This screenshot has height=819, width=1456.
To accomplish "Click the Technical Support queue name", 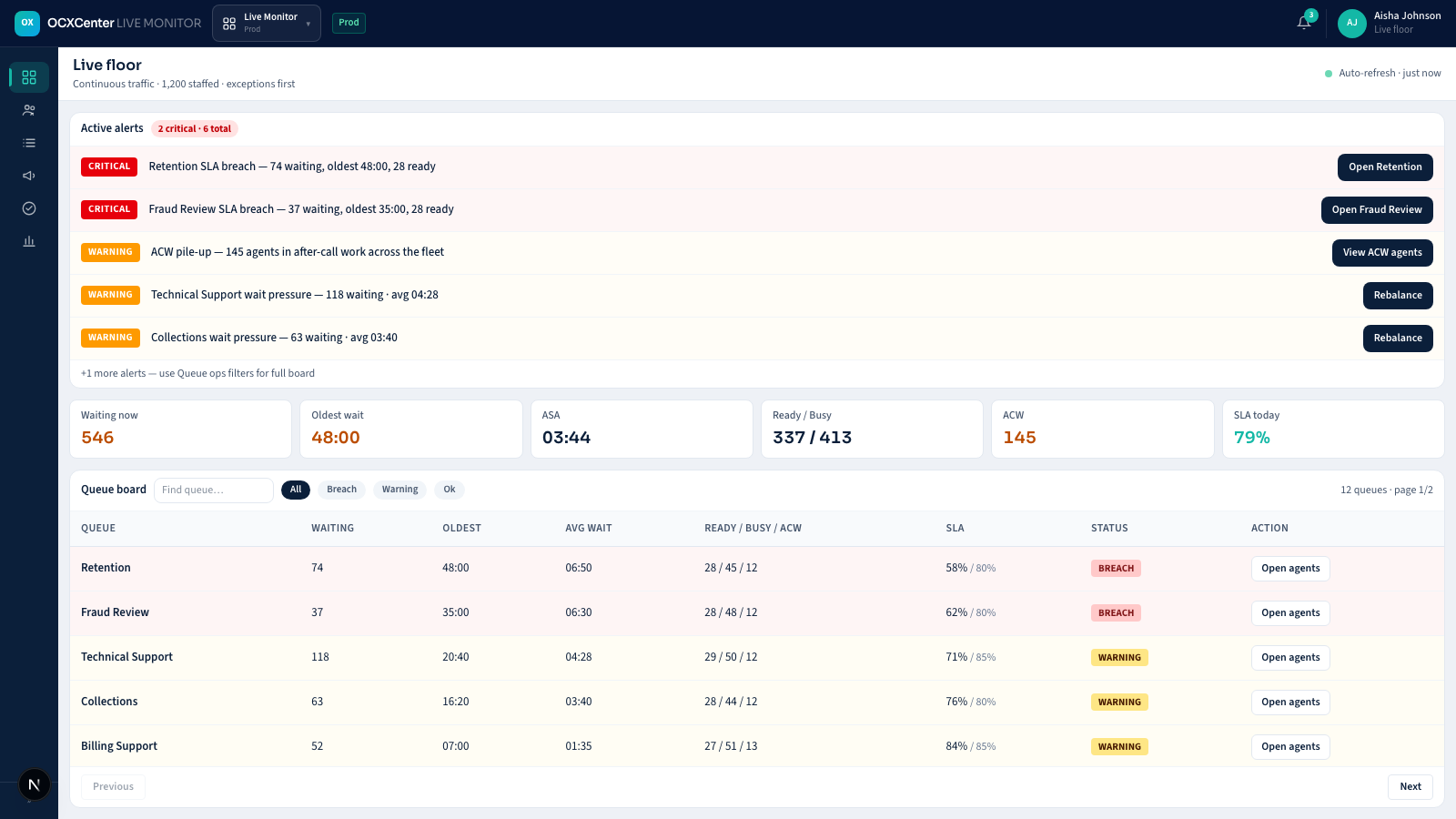I will point(126,657).
